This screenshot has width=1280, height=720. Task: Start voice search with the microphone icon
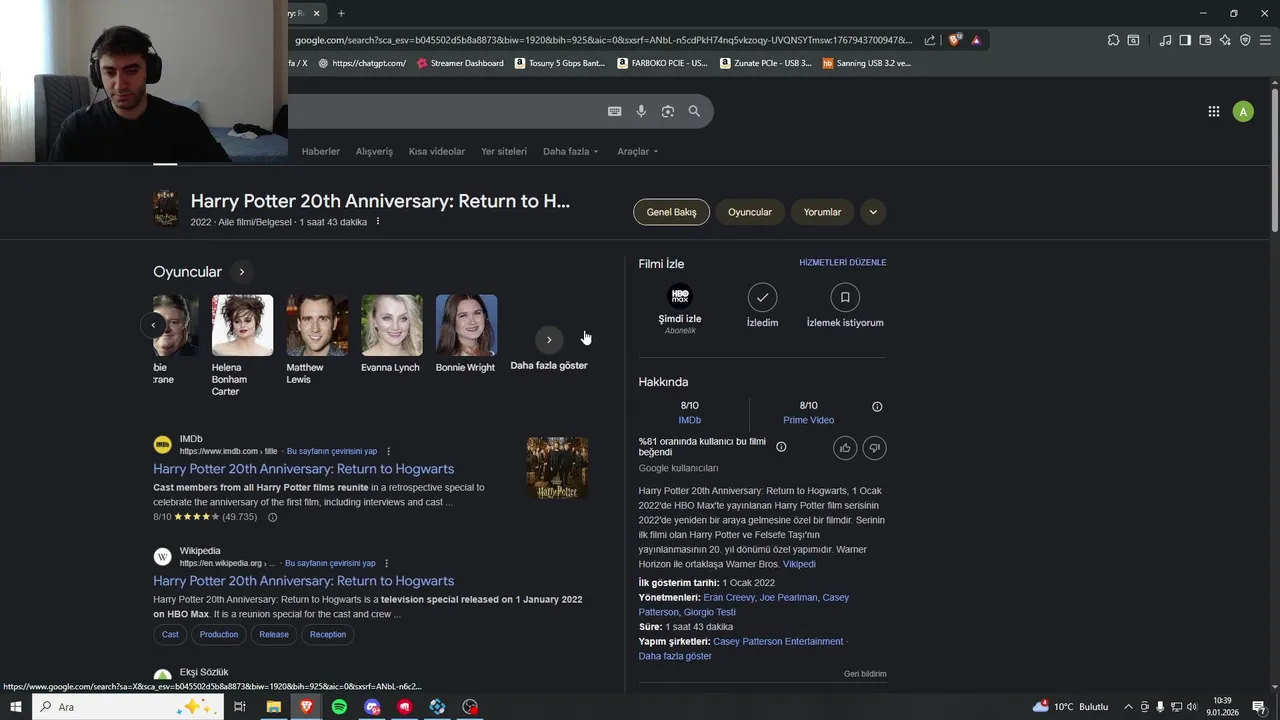point(641,111)
